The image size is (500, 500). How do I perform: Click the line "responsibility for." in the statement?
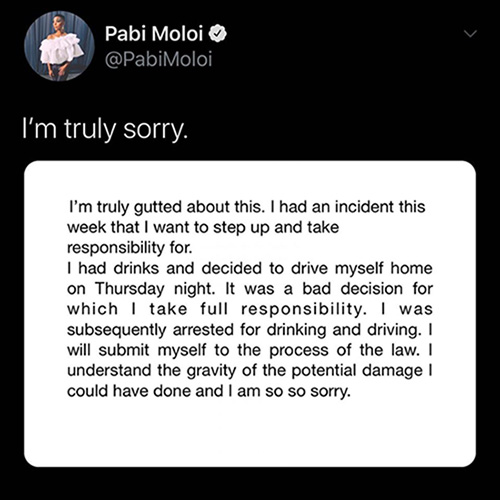tap(130, 248)
